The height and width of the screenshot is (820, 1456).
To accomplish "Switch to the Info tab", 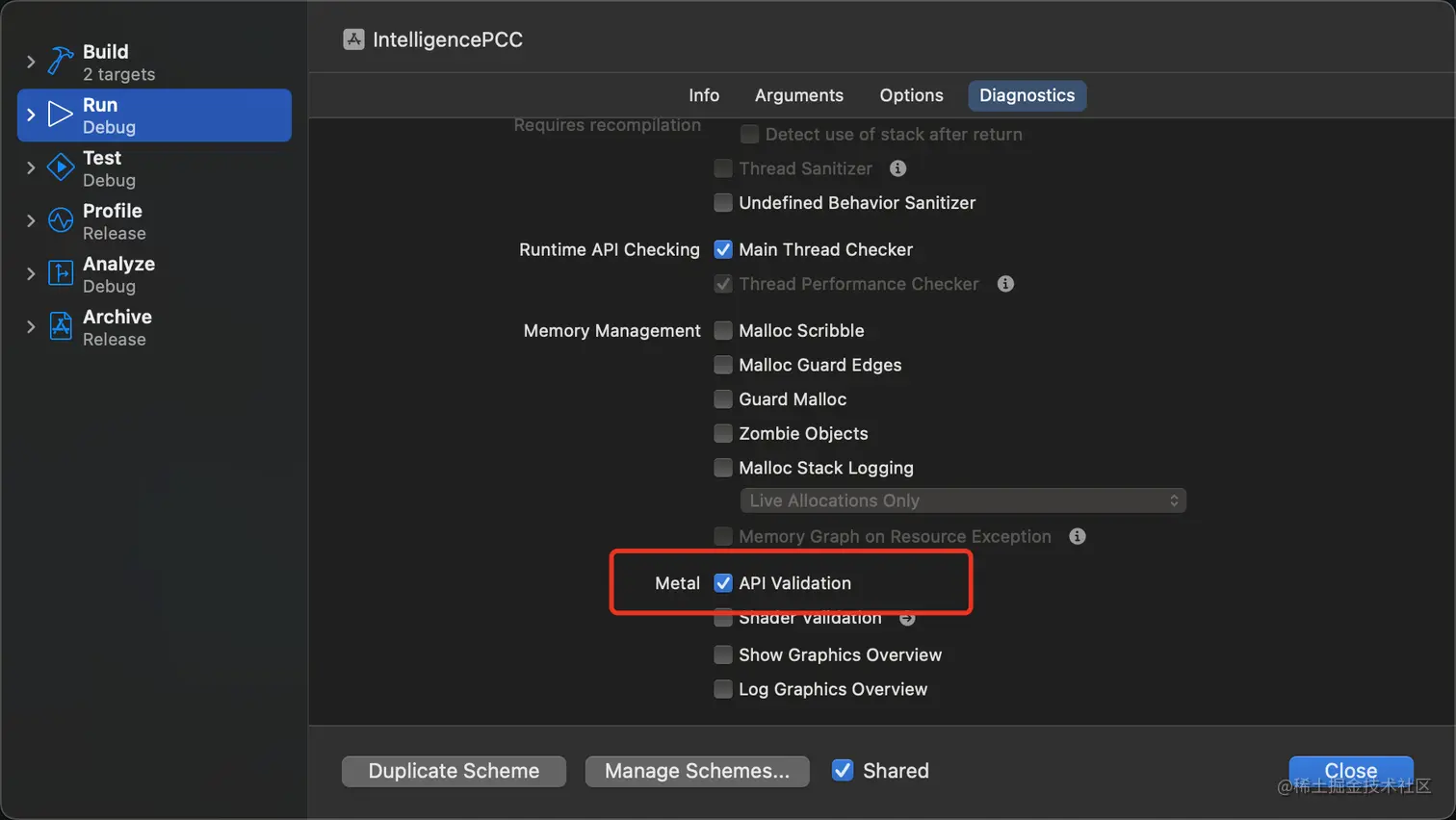I will [x=704, y=95].
